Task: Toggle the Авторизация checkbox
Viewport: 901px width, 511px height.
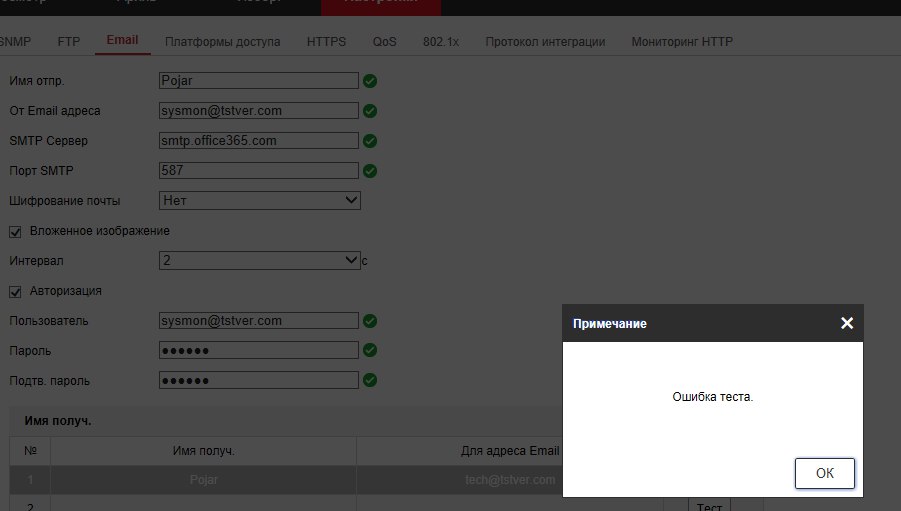Action: pyautogui.click(x=15, y=292)
